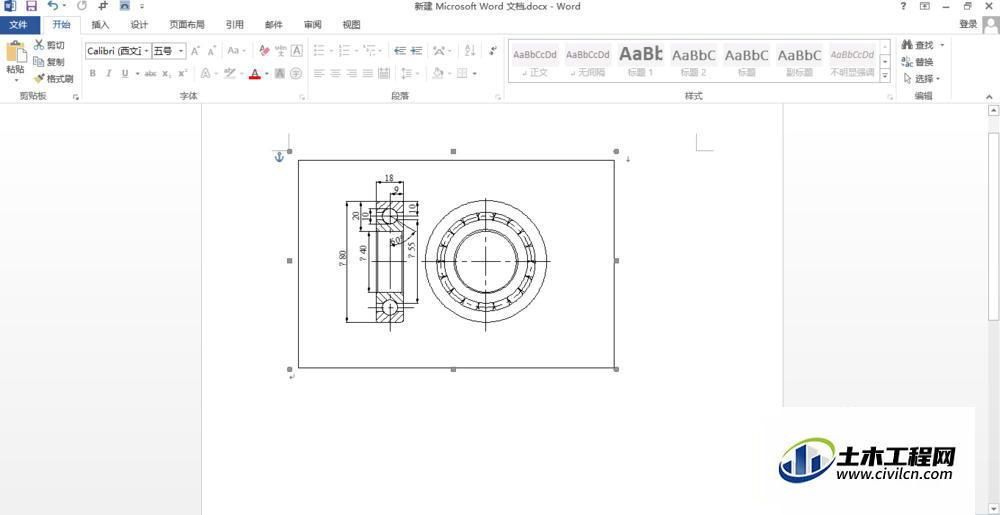Screen dimensions: 1000x515
Task: Apply the 标题 1 heading style
Action: pos(640,62)
